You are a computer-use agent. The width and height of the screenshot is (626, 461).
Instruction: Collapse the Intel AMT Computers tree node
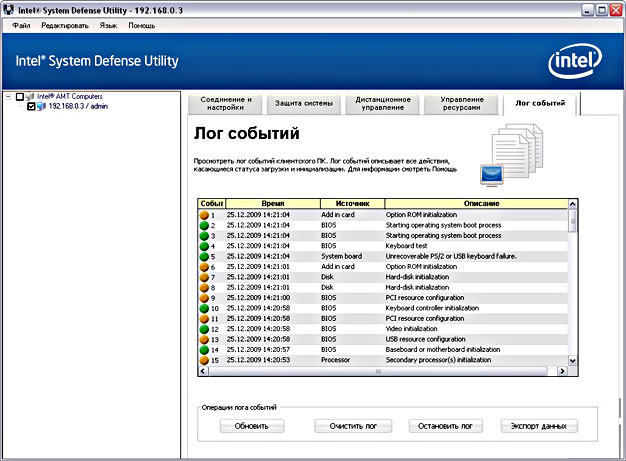click(x=8, y=96)
